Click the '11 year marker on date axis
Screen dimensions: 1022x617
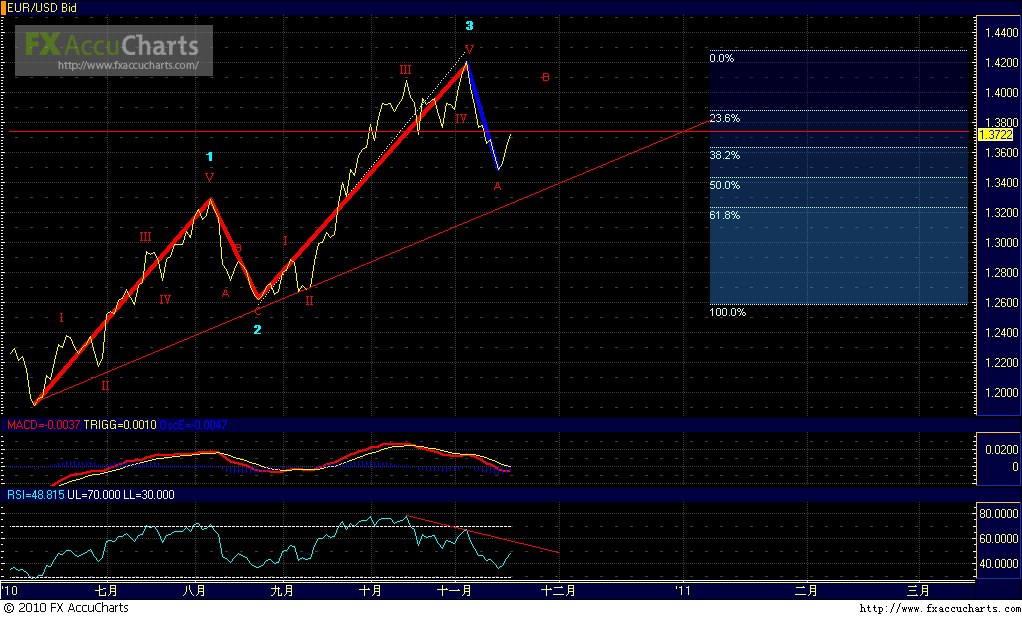click(x=682, y=591)
